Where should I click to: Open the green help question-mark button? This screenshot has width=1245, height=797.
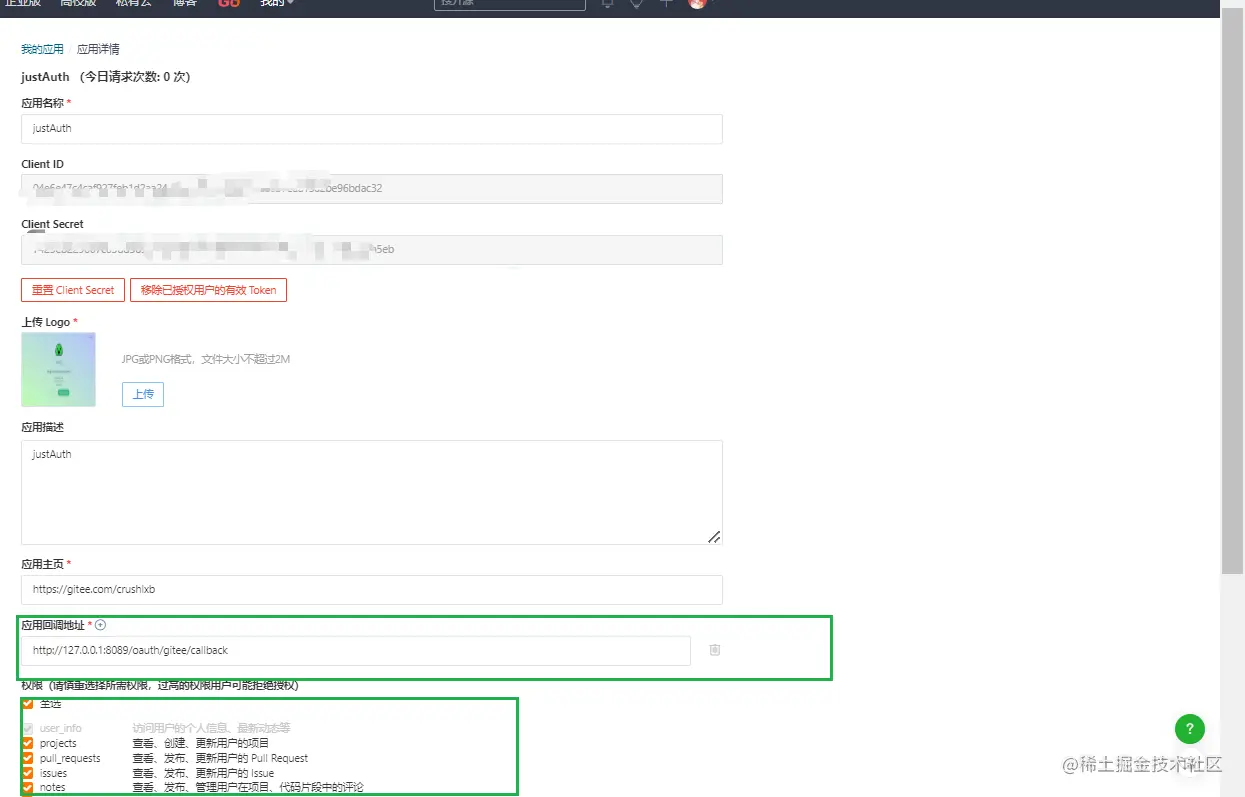pyautogui.click(x=1189, y=728)
